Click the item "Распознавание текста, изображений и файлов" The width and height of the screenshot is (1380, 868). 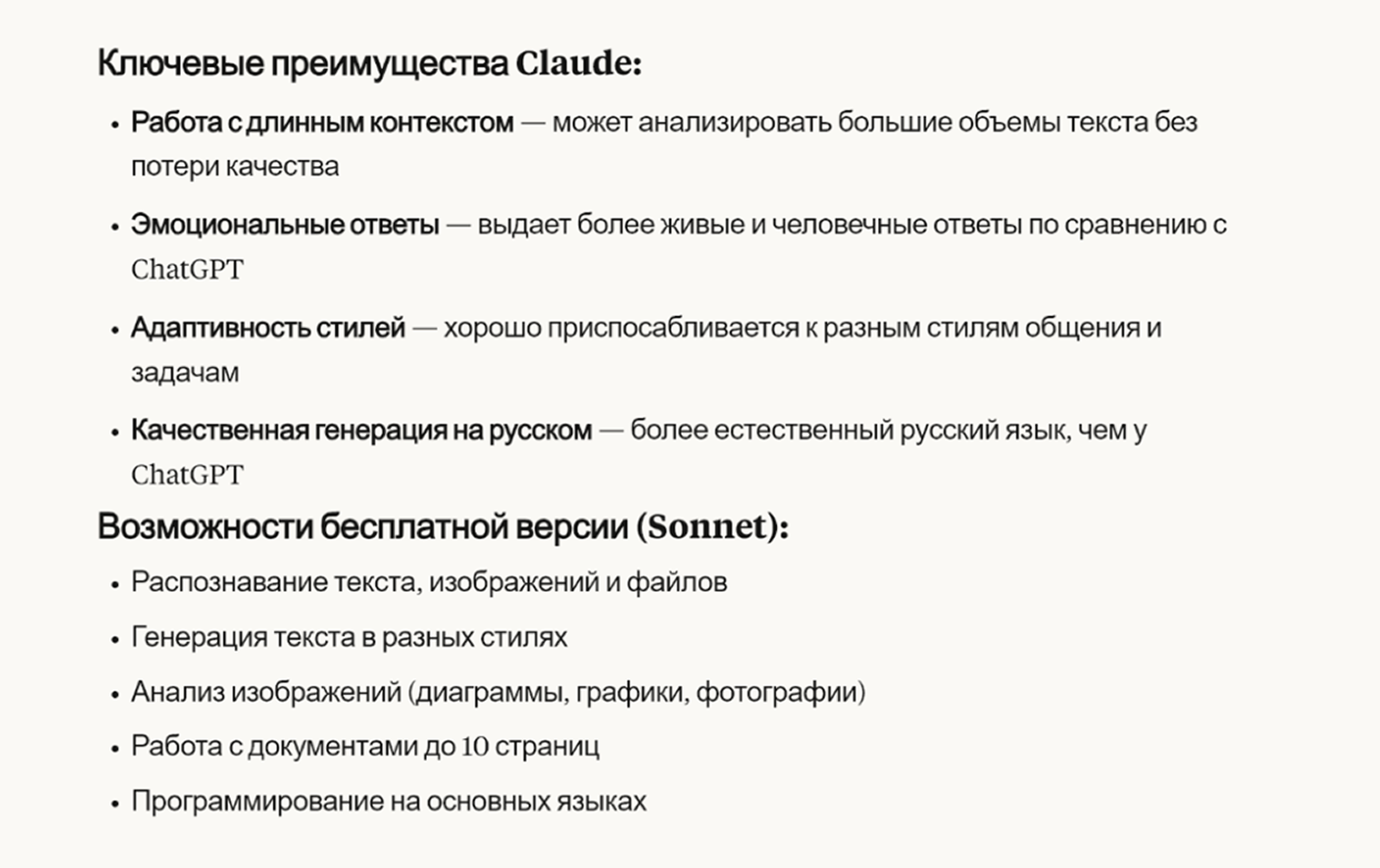pyautogui.click(x=429, y=582)
